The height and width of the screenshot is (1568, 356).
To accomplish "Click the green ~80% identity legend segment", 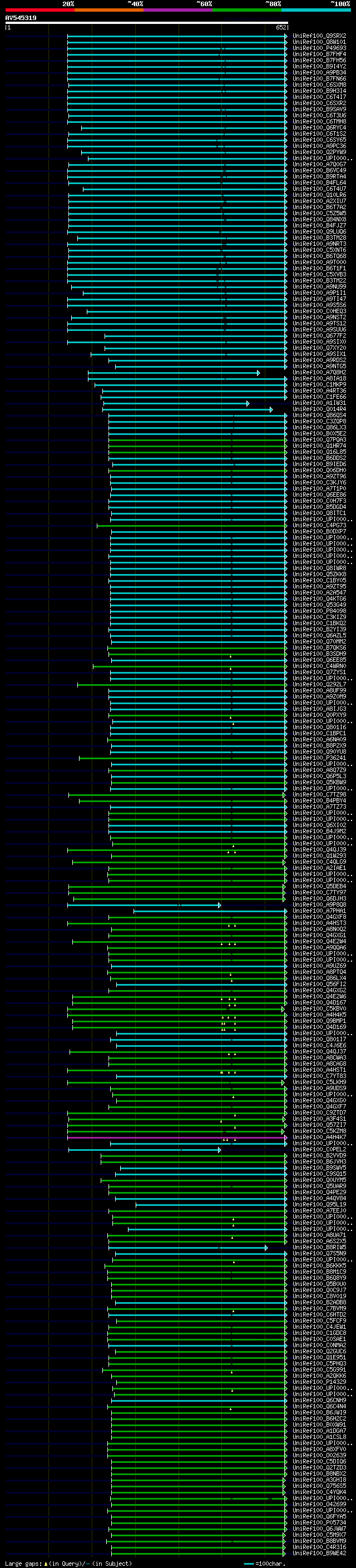I will coord(247,10).
